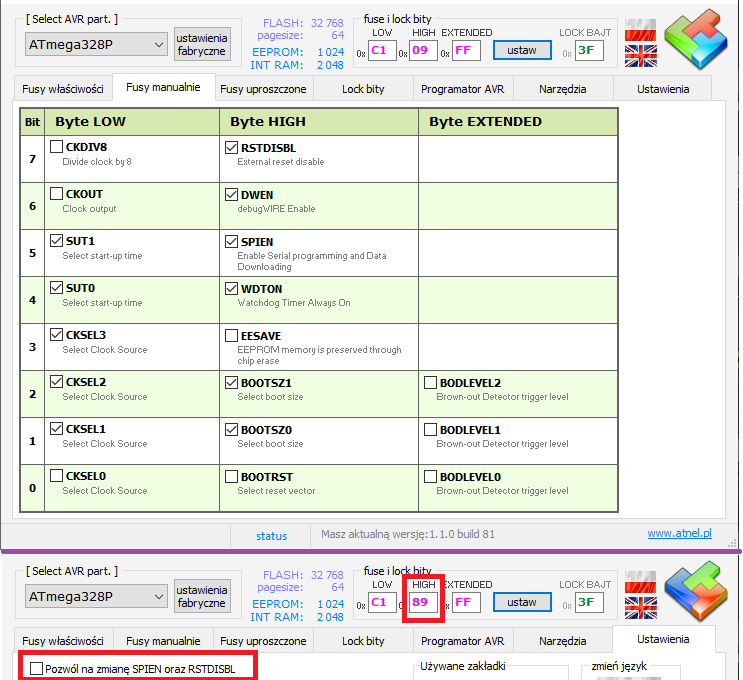The width and height of the screenshot is (743, 680).
Task: Open Narzędzia tab in bottom window
Action: click(x=562, y=641)
